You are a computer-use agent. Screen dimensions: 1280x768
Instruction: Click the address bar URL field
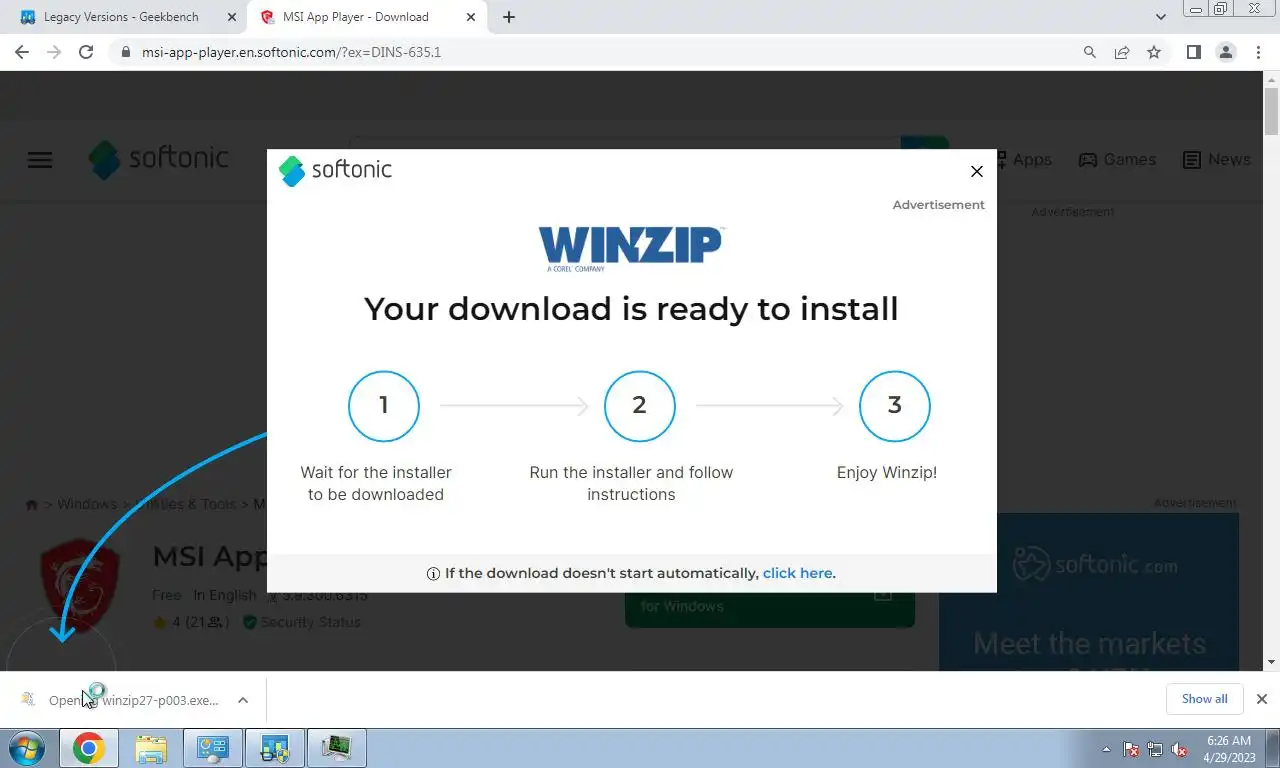tap(600, 52)
